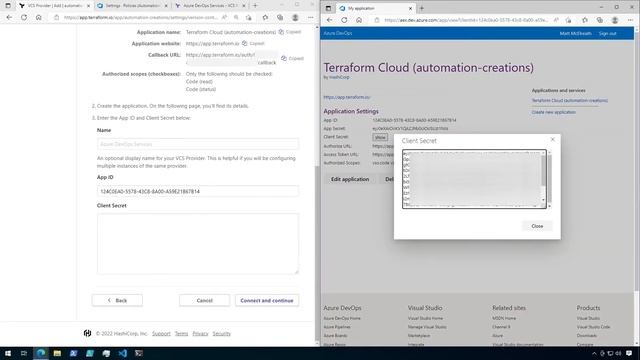
Task: Select the My application tab
Action: (376, 8)
